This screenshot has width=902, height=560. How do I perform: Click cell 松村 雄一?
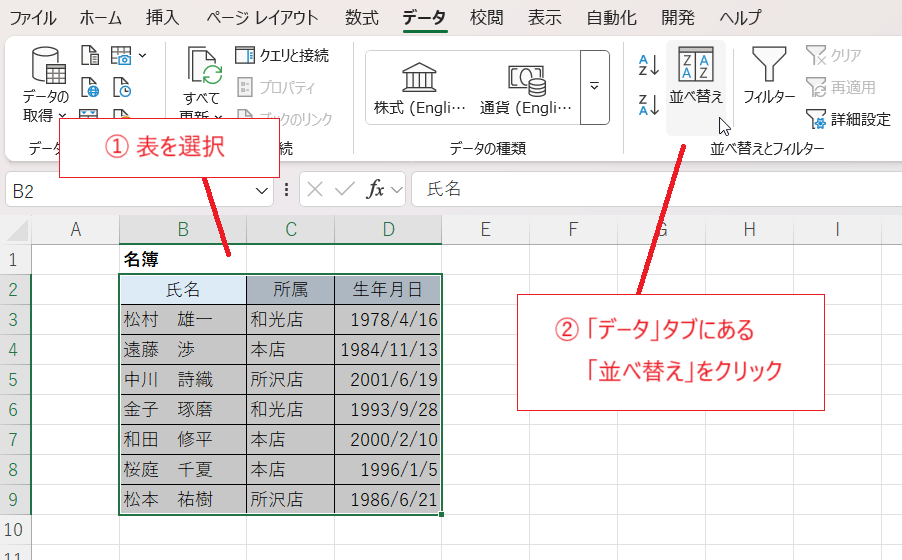[183, 319]
